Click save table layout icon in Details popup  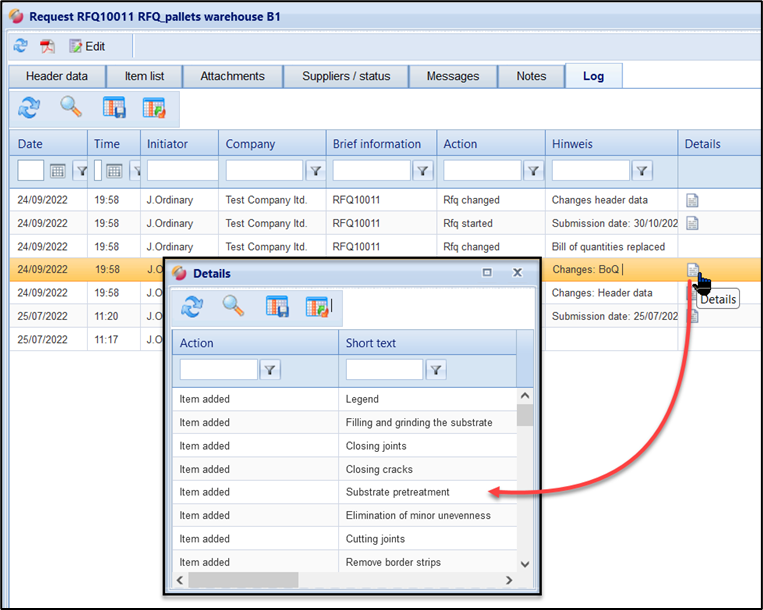[277, 306]
